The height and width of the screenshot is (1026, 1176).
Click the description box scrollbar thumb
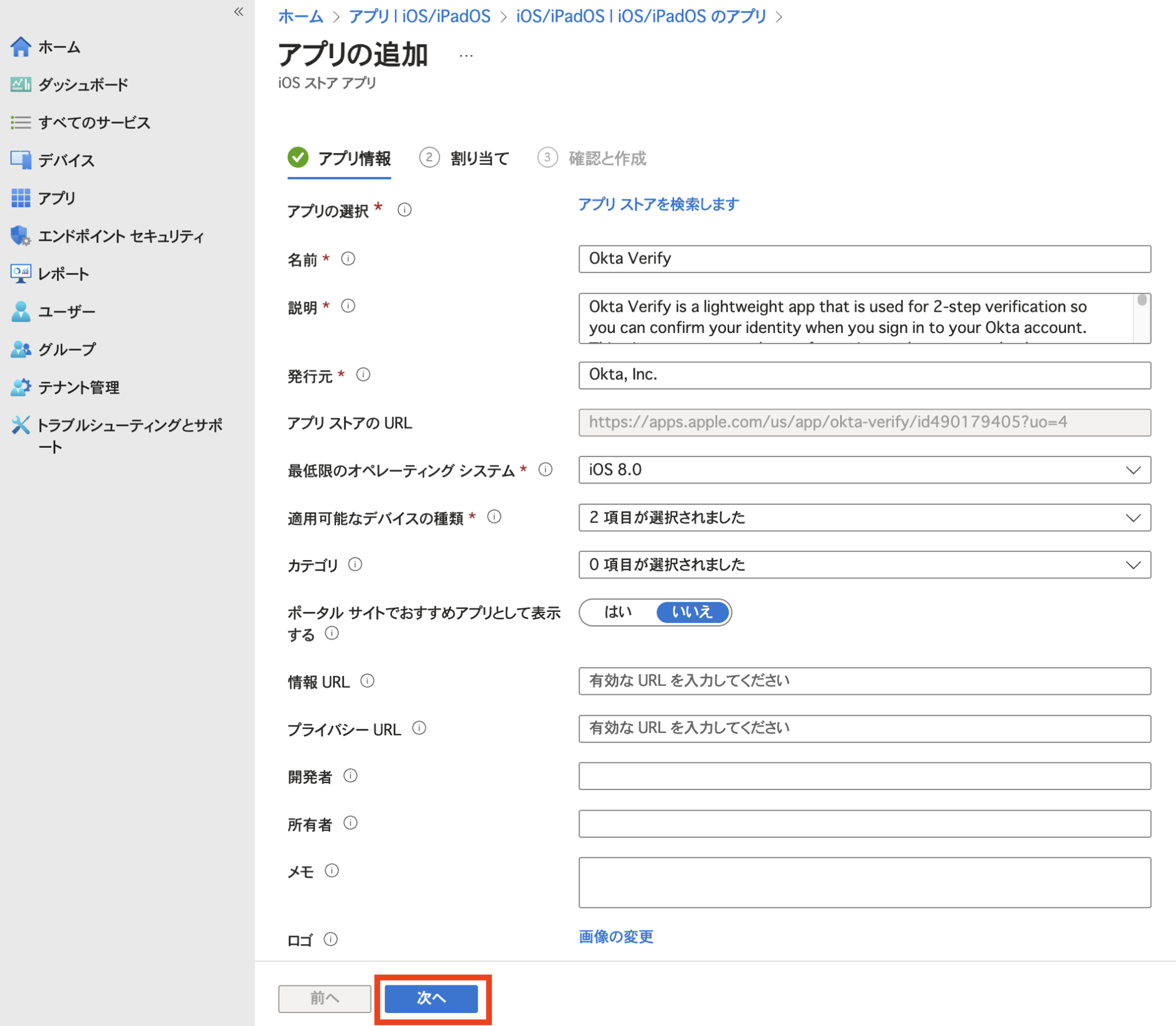click(x=1141, y=300)
